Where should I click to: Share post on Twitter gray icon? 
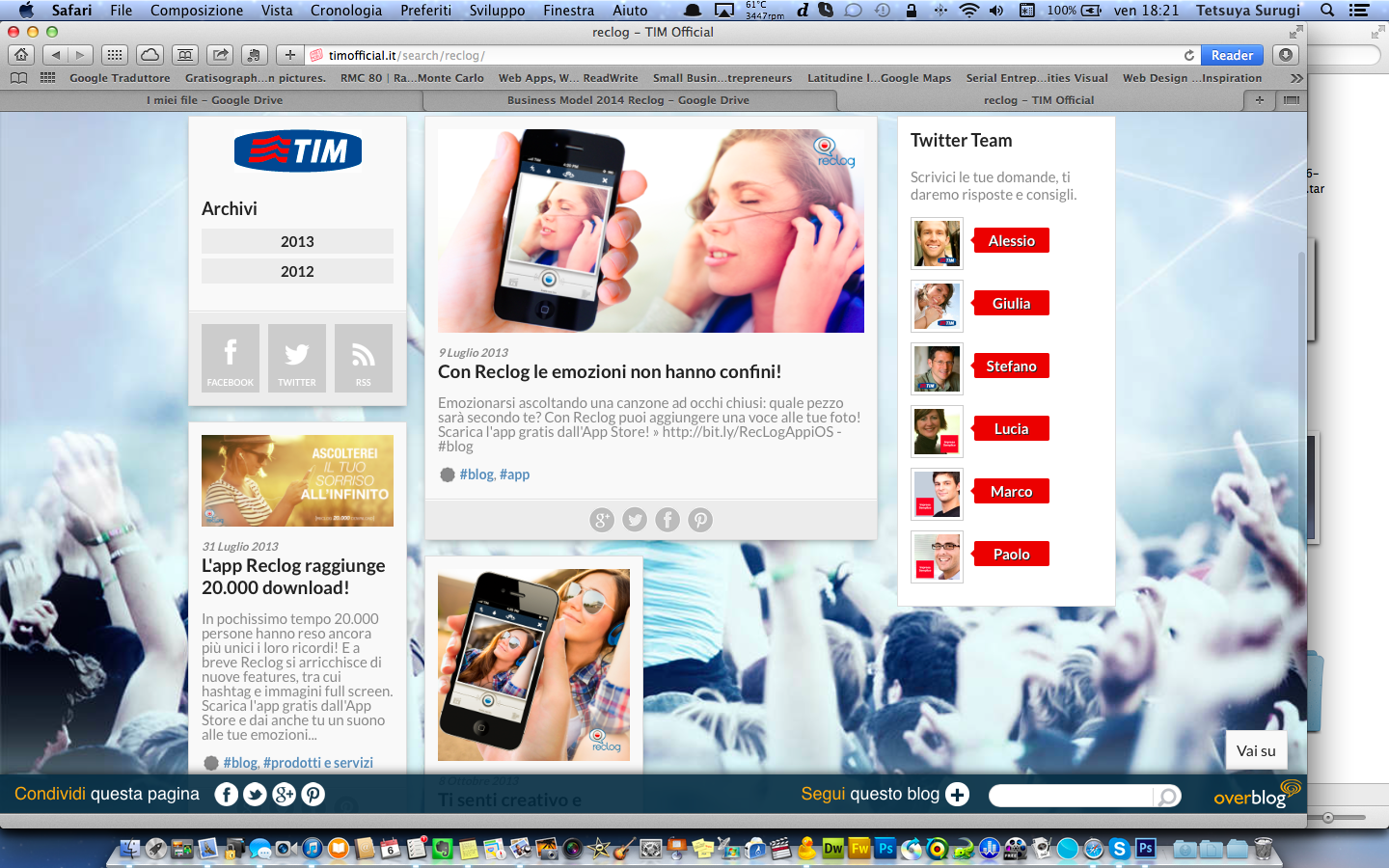pos(635,520)
